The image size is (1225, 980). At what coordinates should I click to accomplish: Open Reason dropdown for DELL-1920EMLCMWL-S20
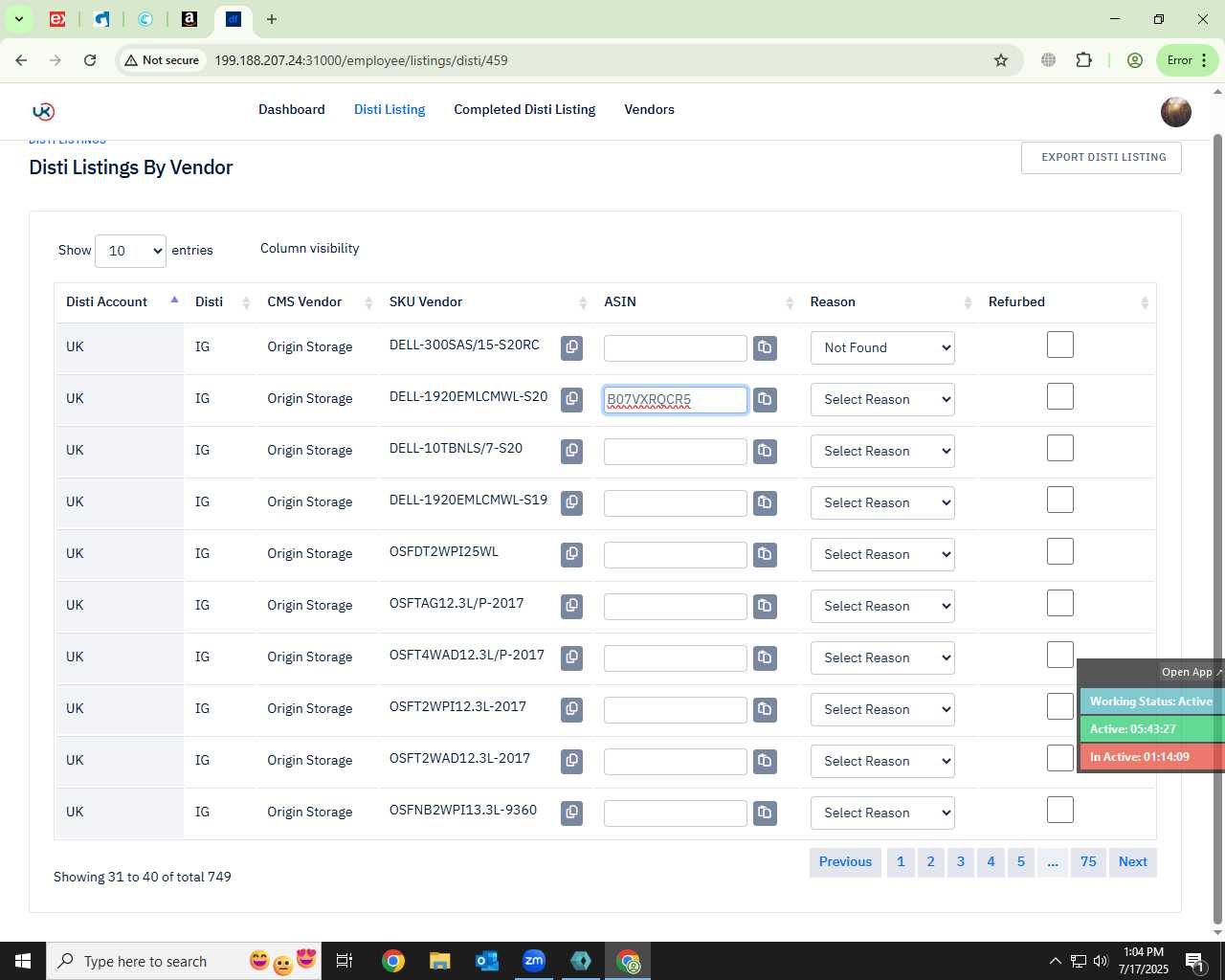(x=882, y=399)
